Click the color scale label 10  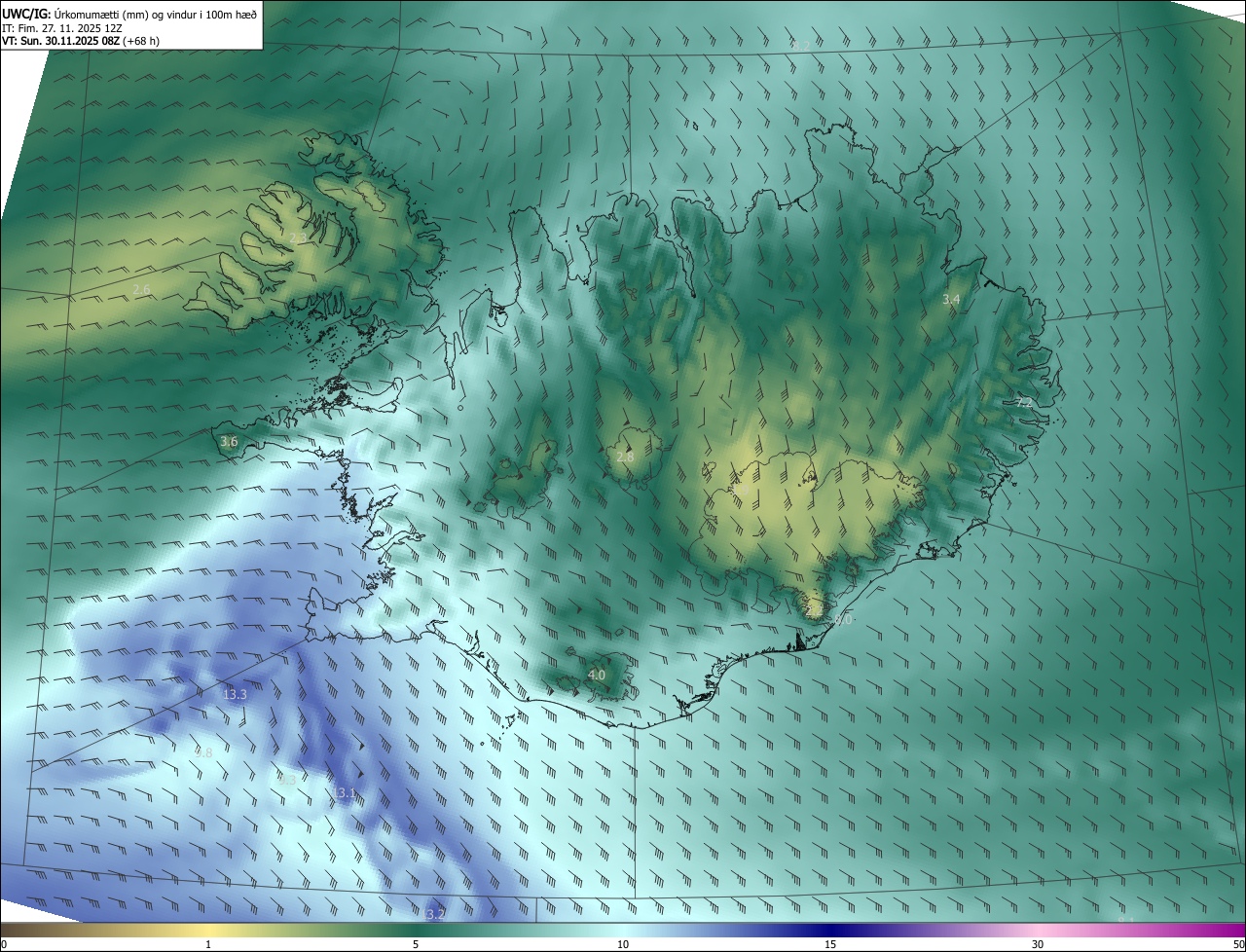pos(623,944)
